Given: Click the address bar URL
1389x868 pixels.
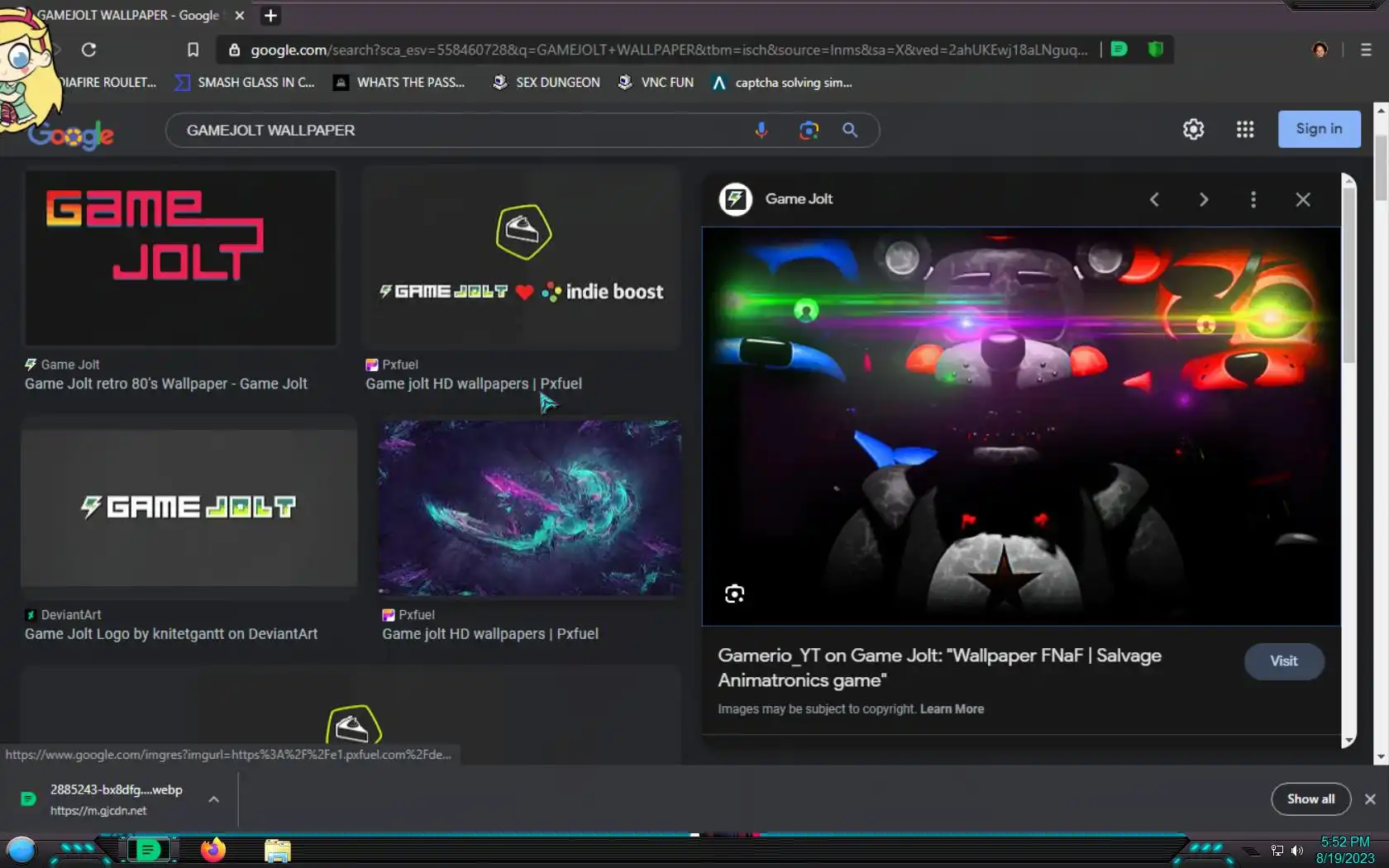Looking at the screenshot, I should (669, 50).
